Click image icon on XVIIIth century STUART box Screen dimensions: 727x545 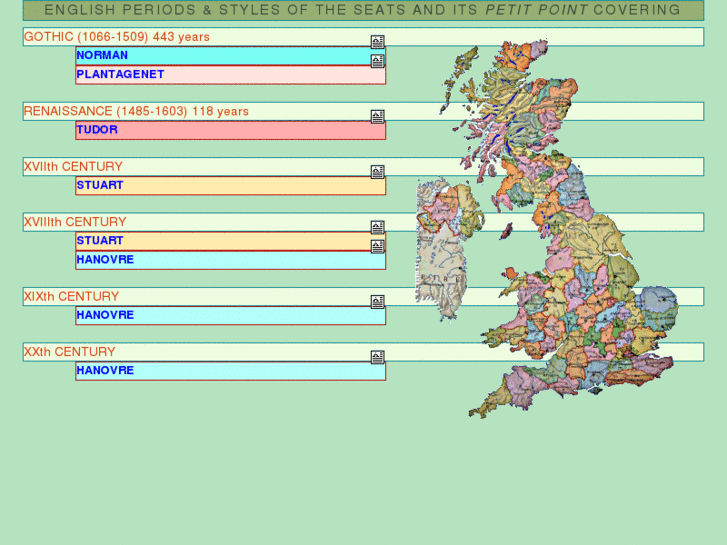click(377, 227)
